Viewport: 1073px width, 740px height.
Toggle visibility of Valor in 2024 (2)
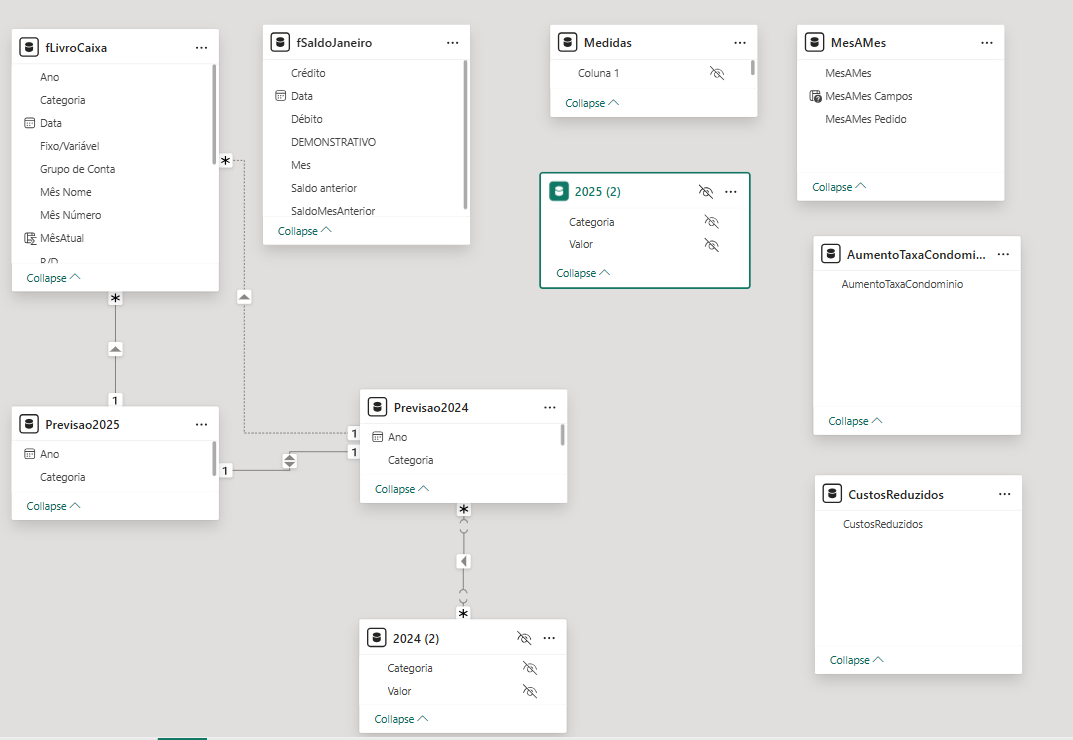point(530,691)
